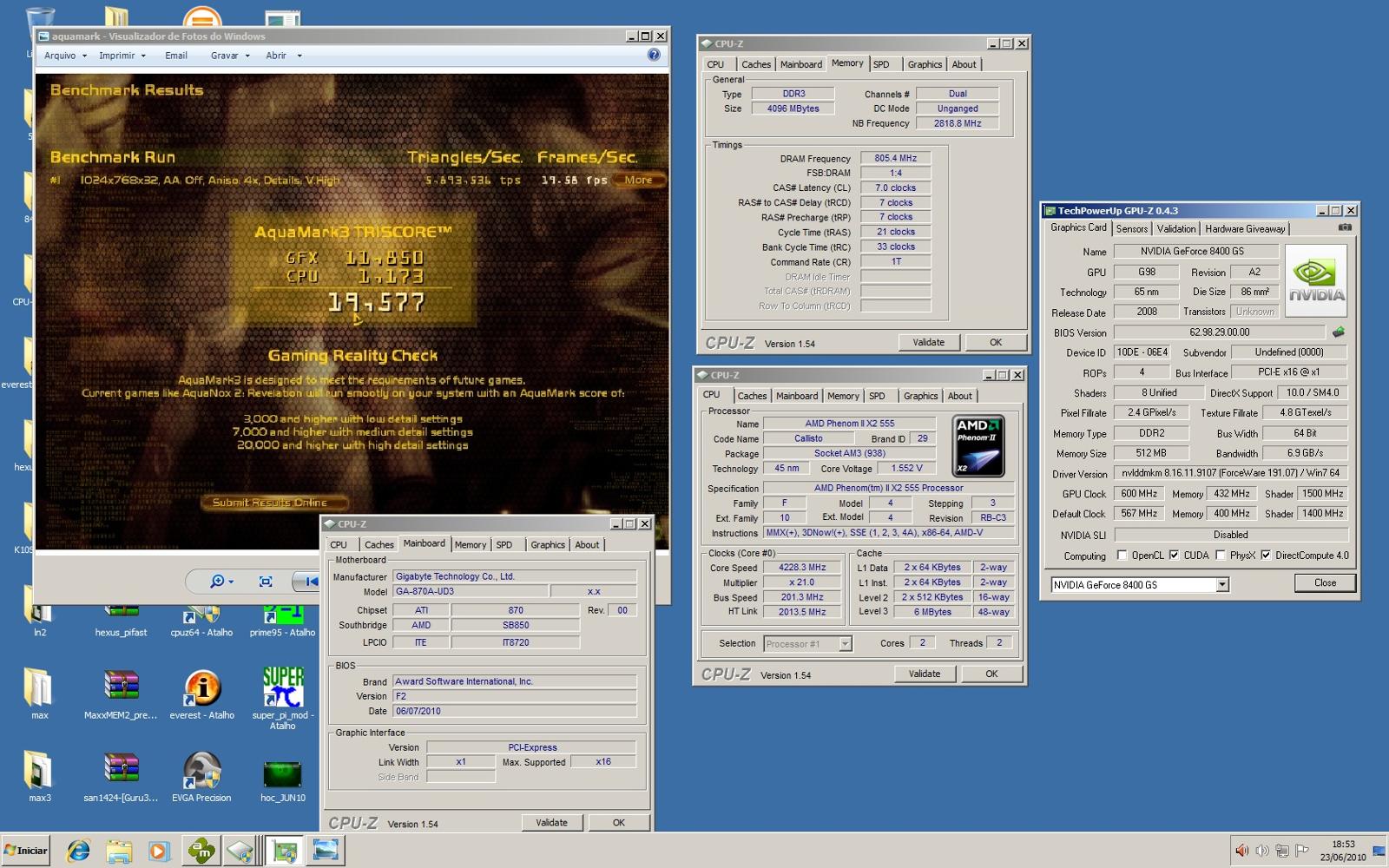Image resolution: width=1389 pixels, height=868 pixels.
Task: Open the EVGA Precision shortcut
Action: click(x=201, y=775)
